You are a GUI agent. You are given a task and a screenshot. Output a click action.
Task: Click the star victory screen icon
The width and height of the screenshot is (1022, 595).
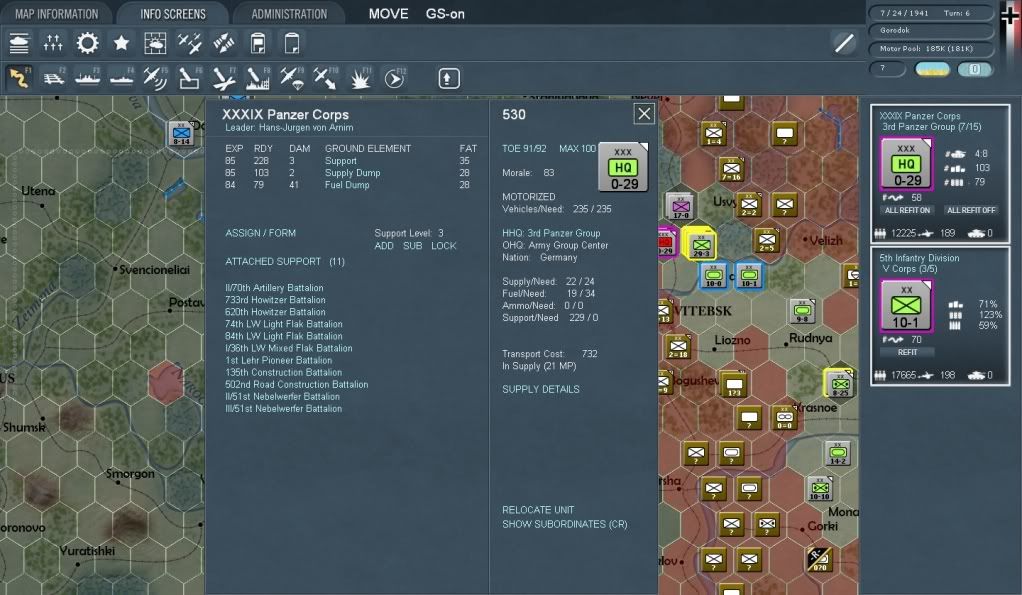point(121,43)
